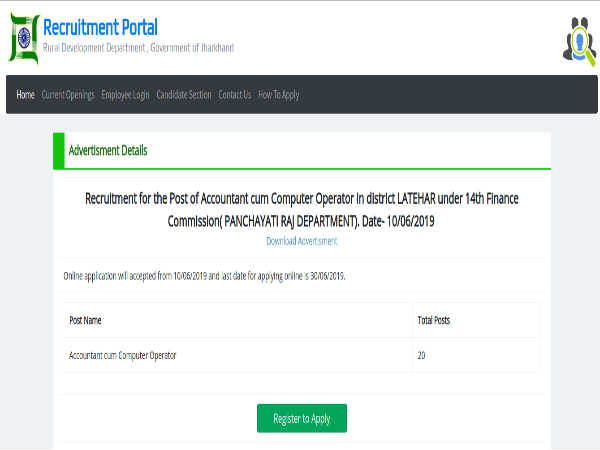600x450 pixels.
Task: Click the Advertisment Details panel header
Action: [108, 151]
